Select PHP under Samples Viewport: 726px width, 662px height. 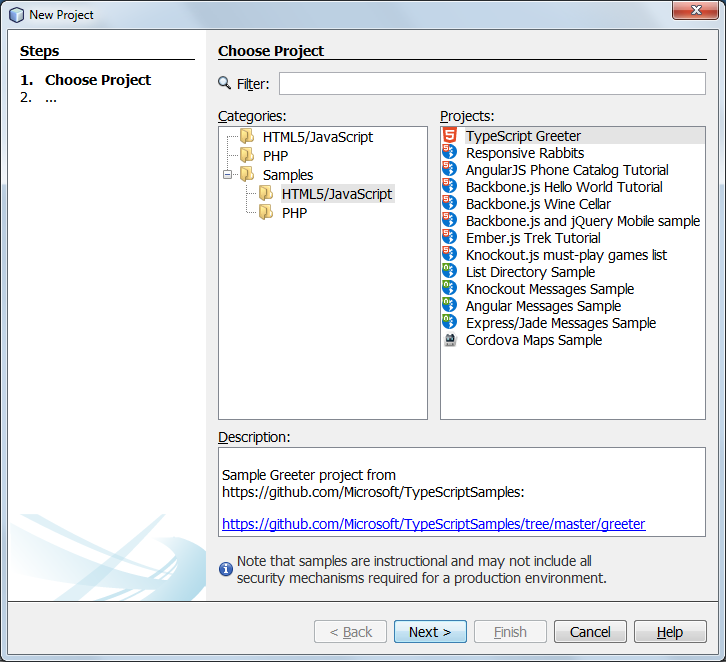[x=294, y=213]
